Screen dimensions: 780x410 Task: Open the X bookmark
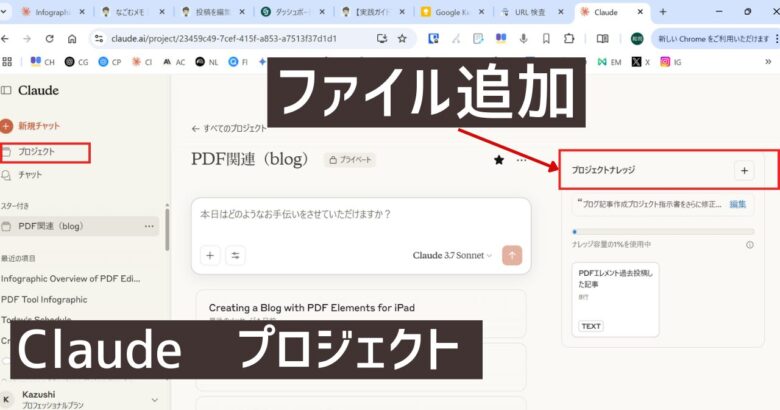point(641,62)
